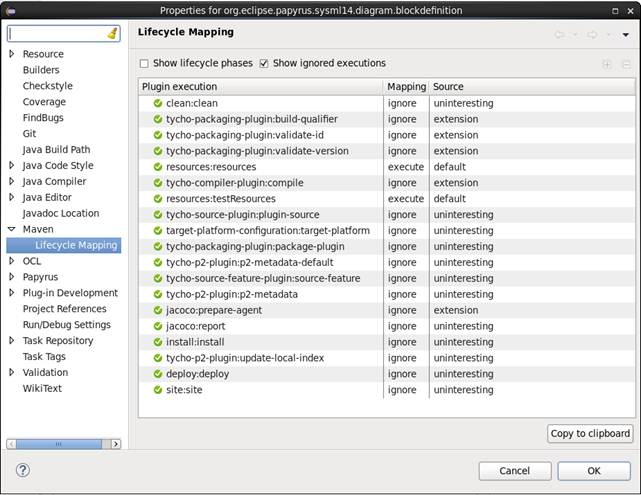Uncheck Show ignored executions checkbox
The height and width of the screenshot is (495, 641).
tap(264, 64)
